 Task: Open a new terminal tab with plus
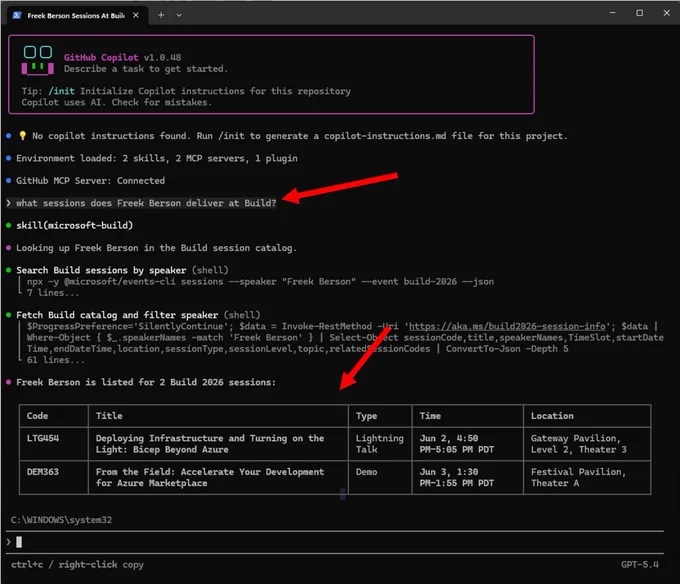tap(161, 15)
